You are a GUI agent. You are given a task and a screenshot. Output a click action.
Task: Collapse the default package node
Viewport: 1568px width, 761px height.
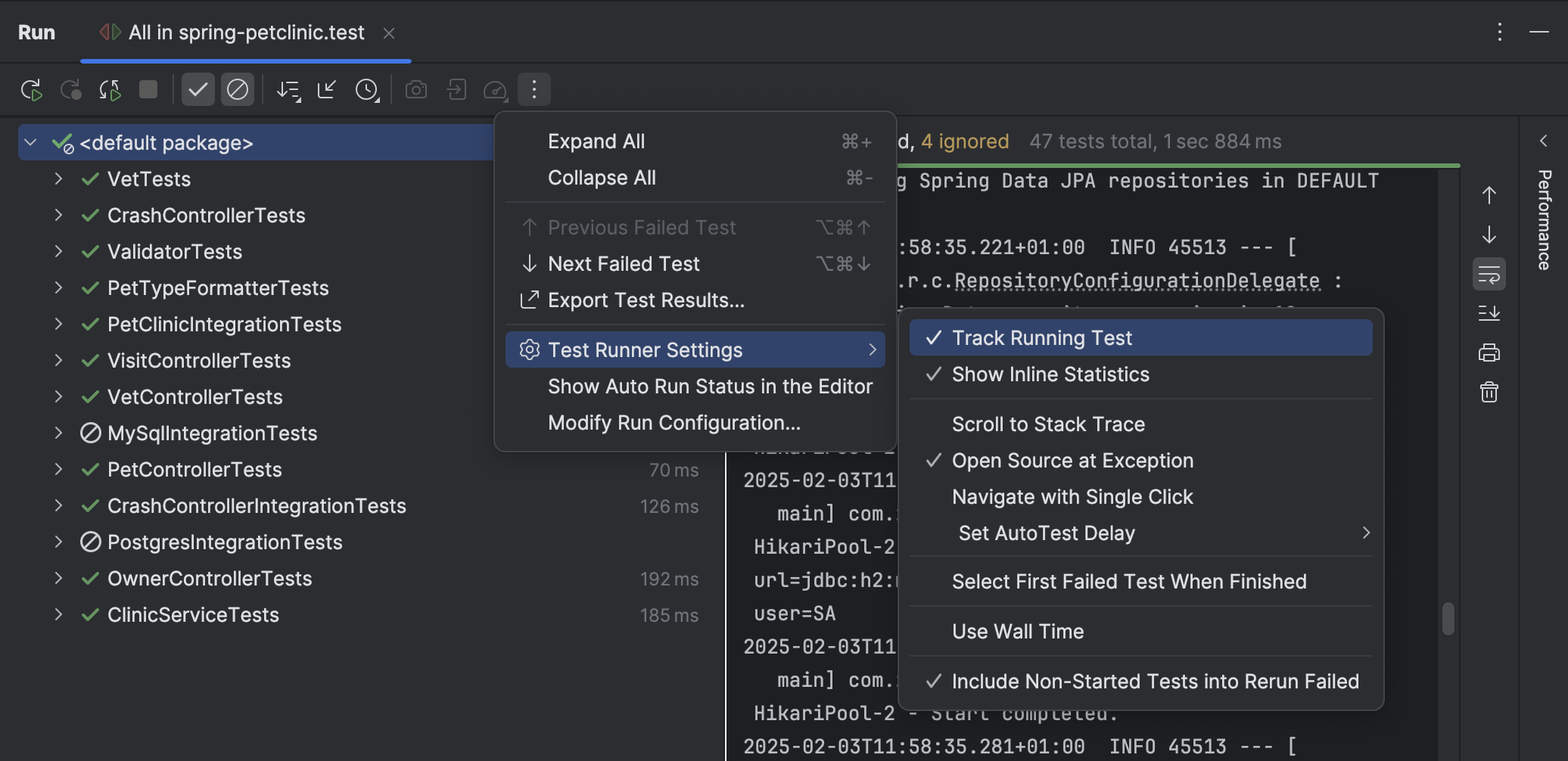click(x=30, y=142)
